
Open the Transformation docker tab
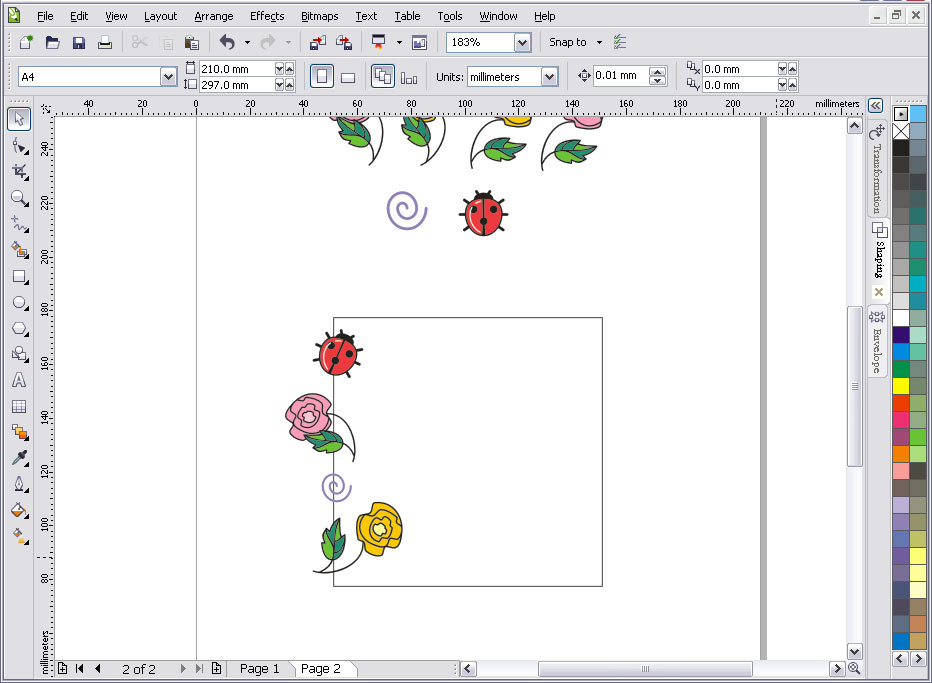[x=877, y=168]
